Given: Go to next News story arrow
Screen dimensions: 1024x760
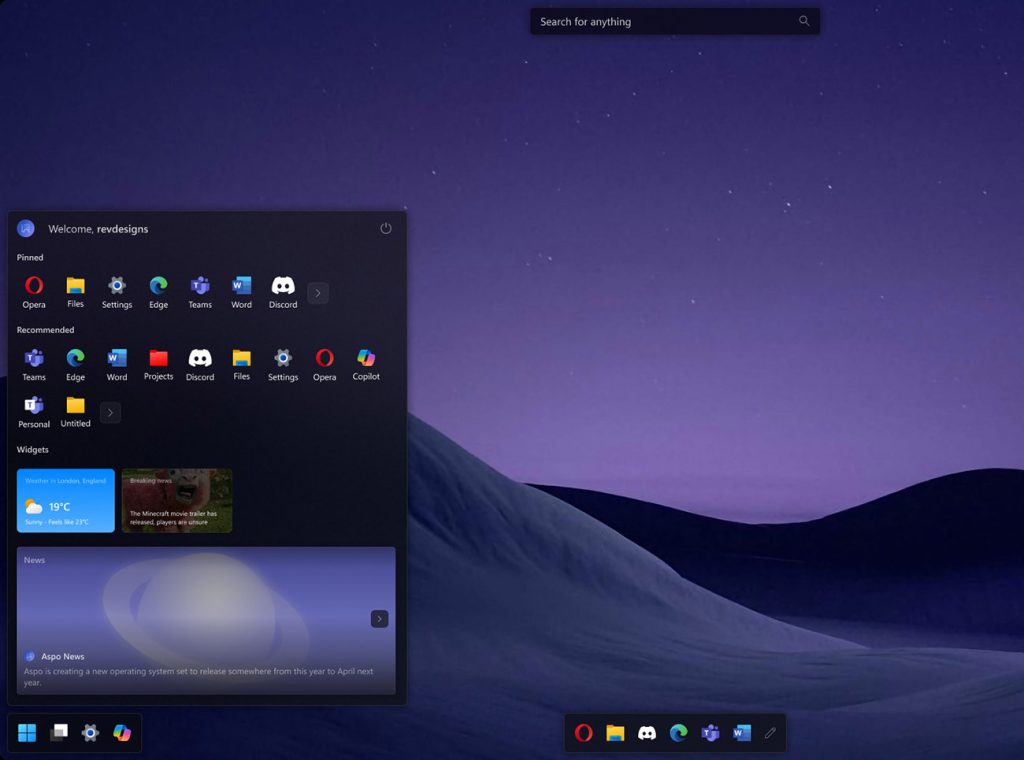Looking at the screenshot, I should [x=379, y=619].
